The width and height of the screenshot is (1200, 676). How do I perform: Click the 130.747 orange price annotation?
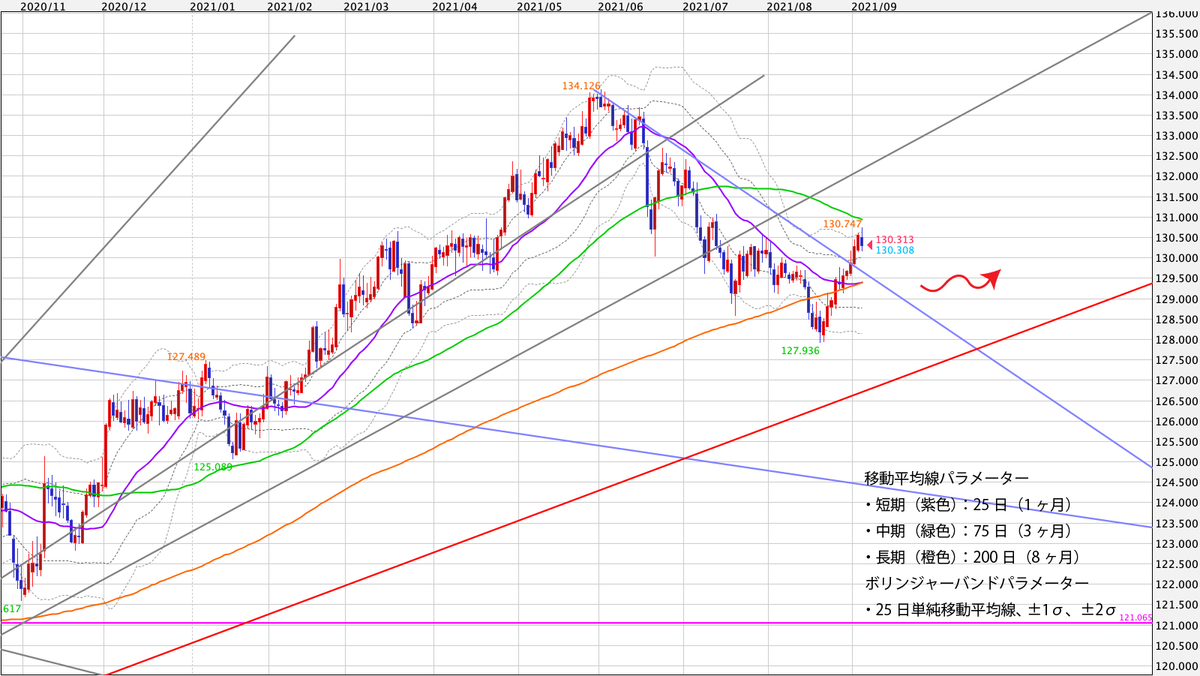click(842, 224)
